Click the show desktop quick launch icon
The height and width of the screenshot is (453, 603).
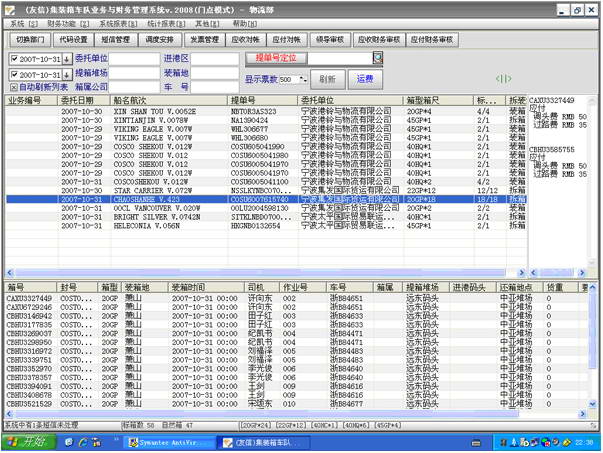[x=69, y=442]
